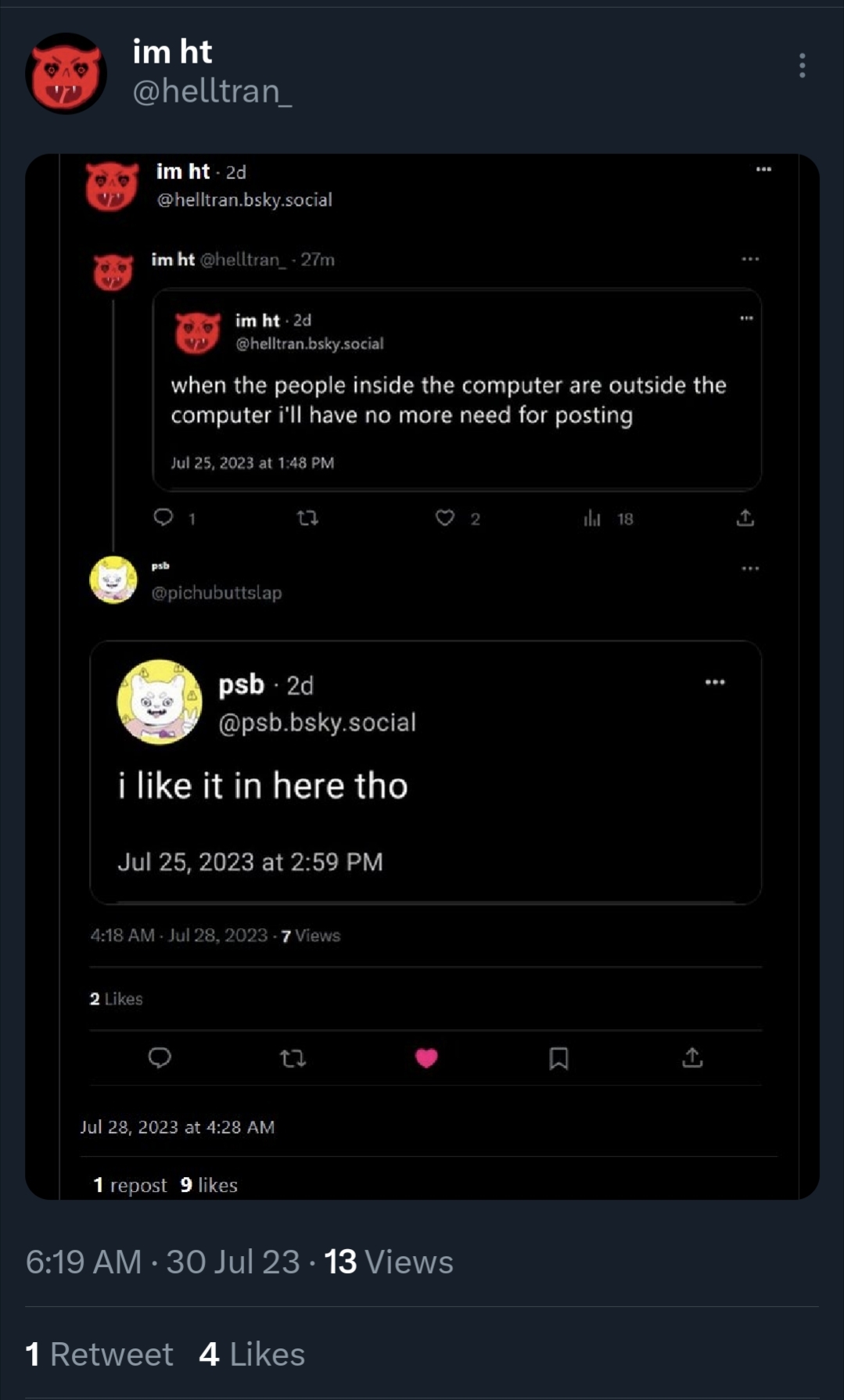Click the retweet icon beside the pink heart

coord(293,1058)
